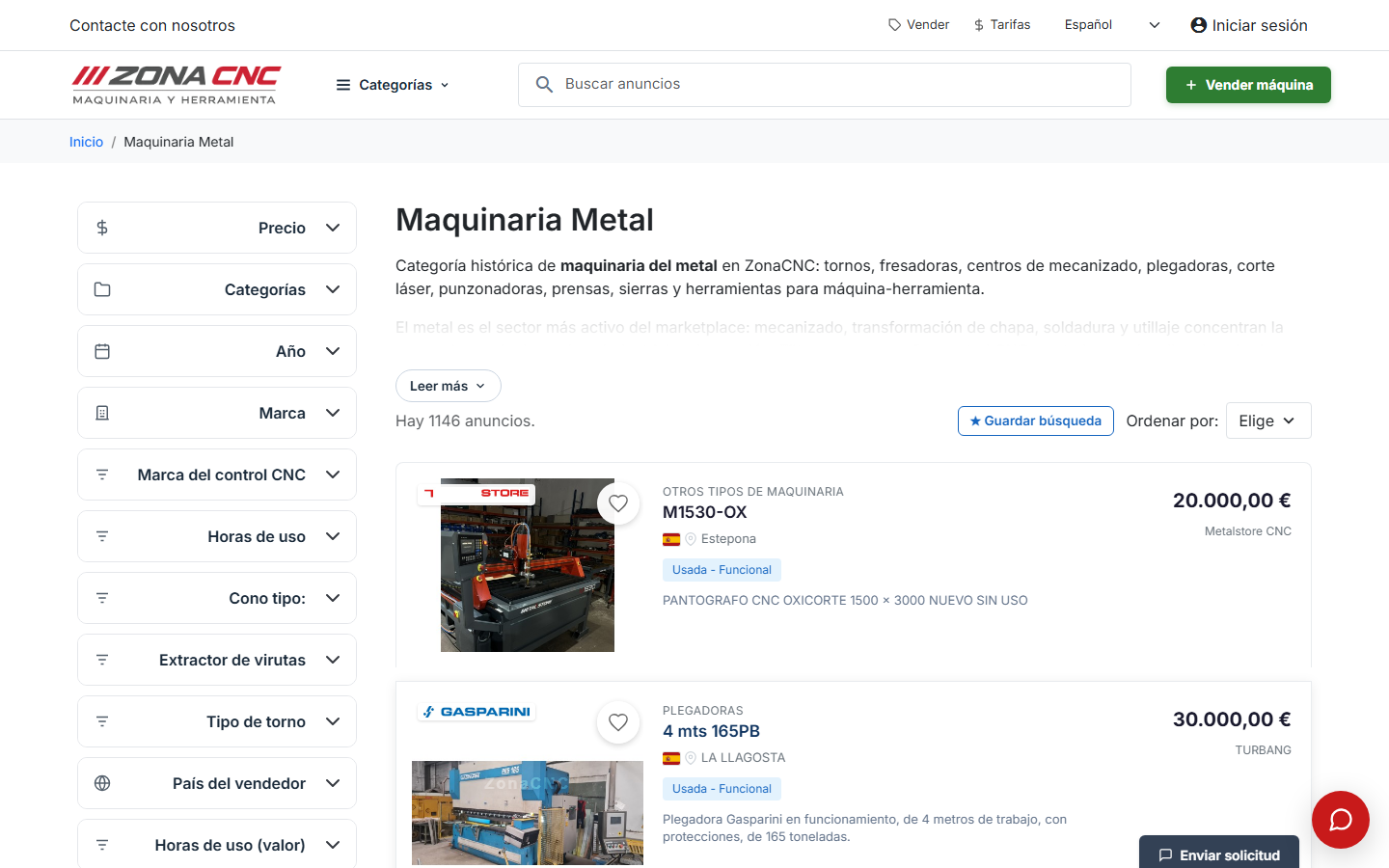Click the Buscar anuncios search field

point(825,85)
